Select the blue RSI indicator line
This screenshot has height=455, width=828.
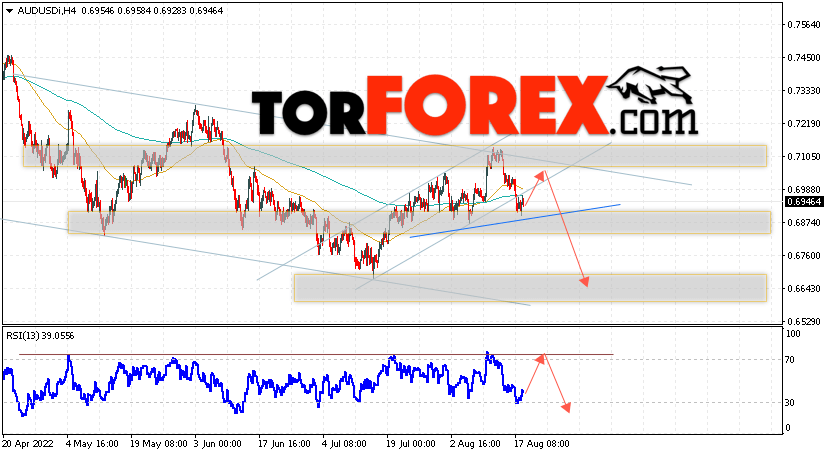[x=263, y=383]
